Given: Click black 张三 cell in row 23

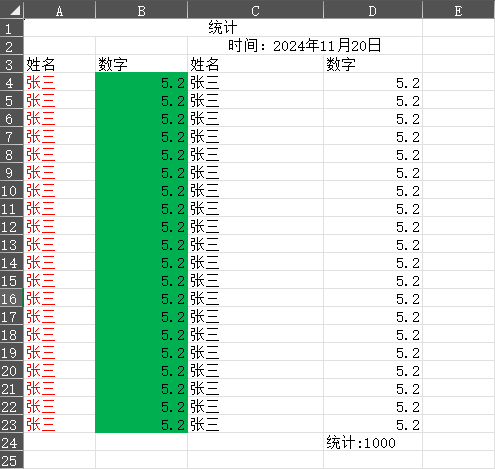Looking at the screenshot, I should [x=255, y=424].
